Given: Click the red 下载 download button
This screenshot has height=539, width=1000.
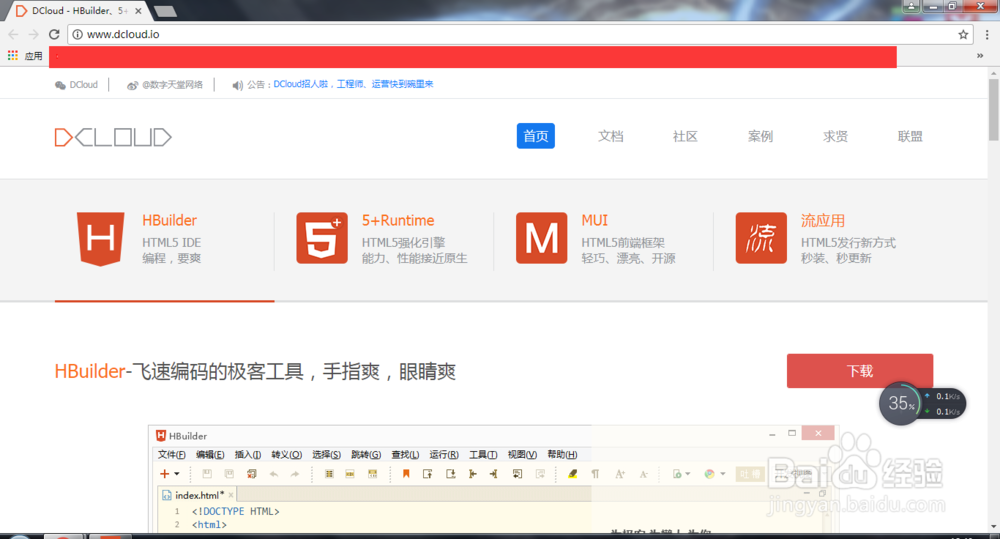Looking at the screenshot, I should (x=860, y=371).
